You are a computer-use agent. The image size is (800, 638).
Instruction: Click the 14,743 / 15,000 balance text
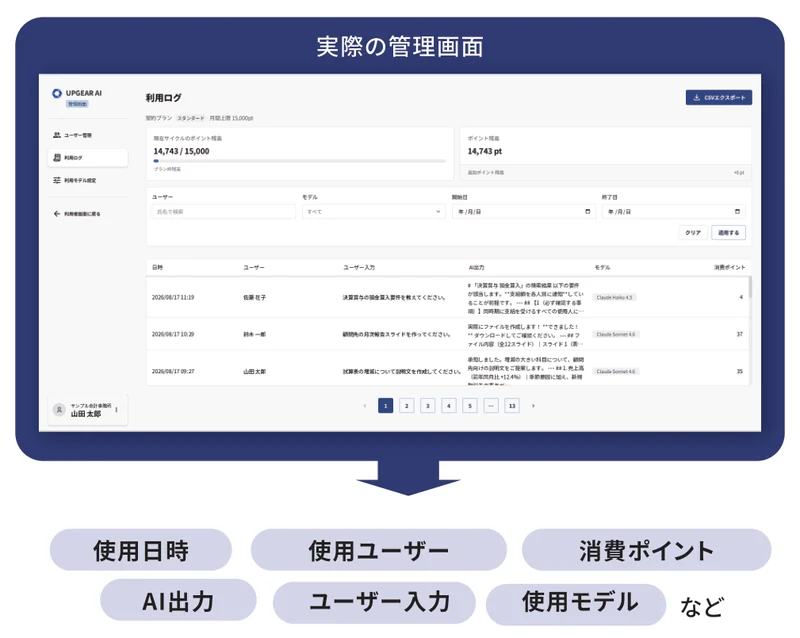pos(181,151)
